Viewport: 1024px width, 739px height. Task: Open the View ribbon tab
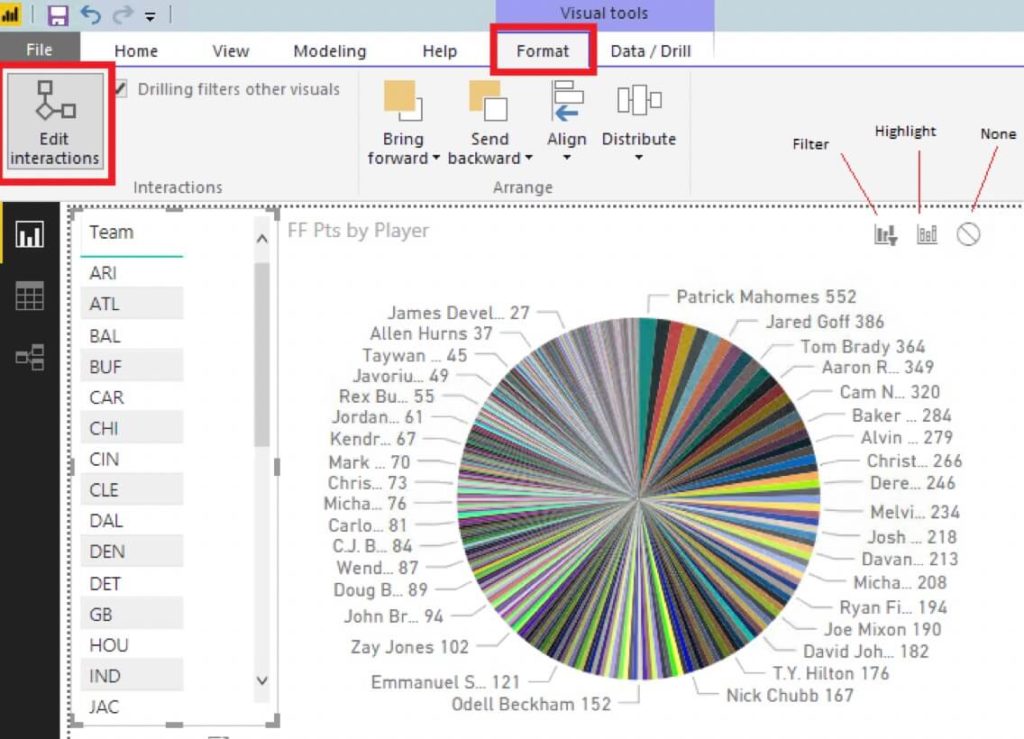click(231, 51)
